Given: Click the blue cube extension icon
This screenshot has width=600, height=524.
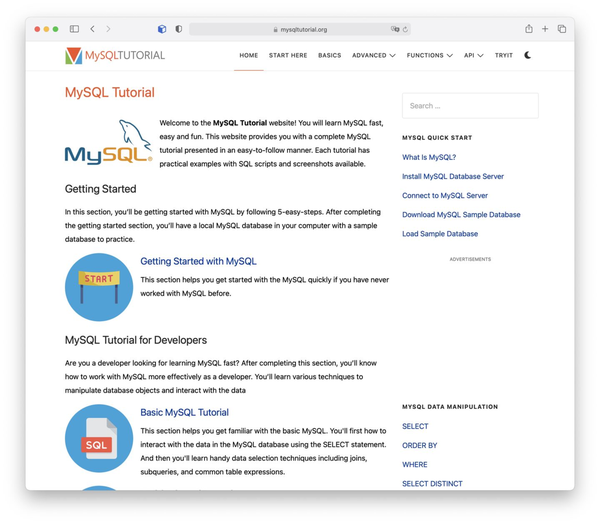Looking at the screenshot, I should pyautogui.click(x=162, y=29).
